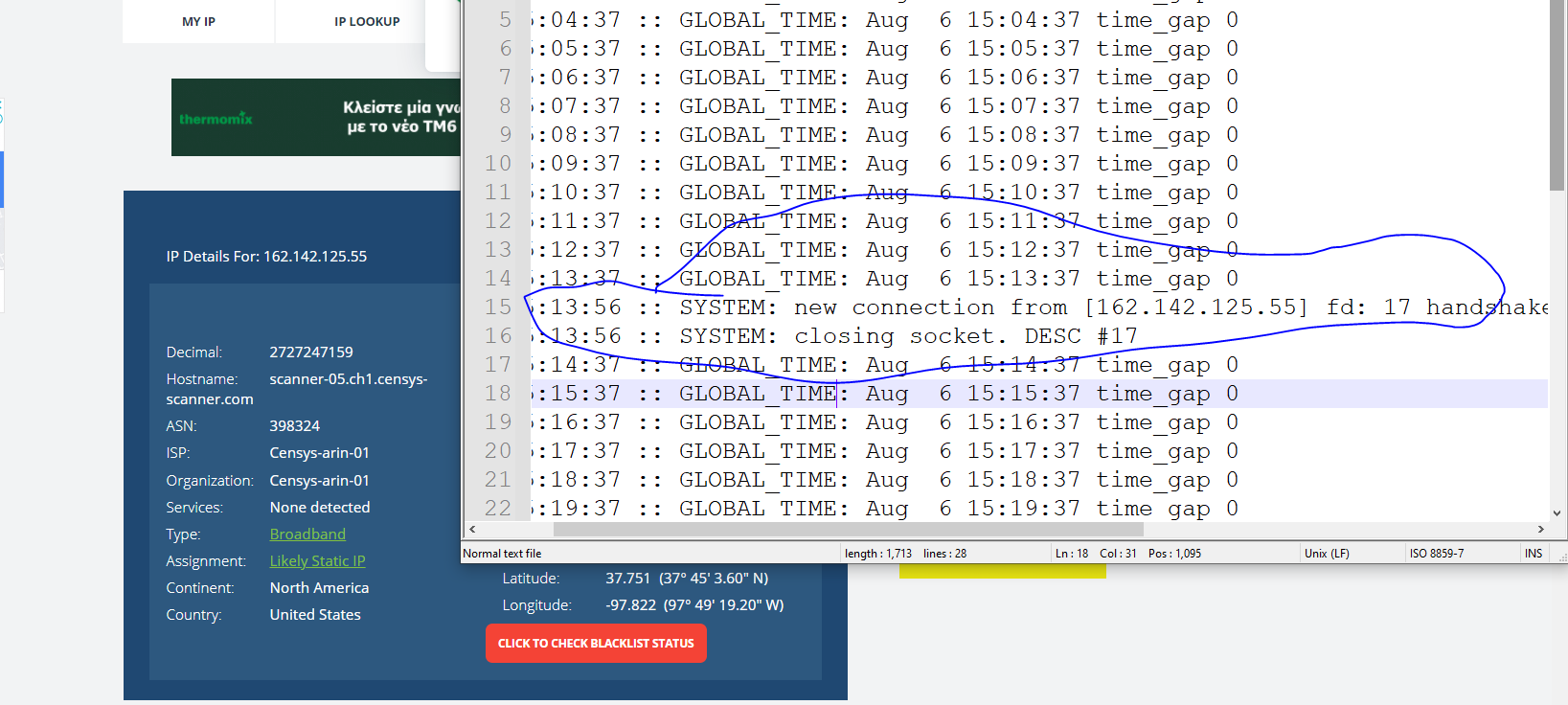Image resolution: width=1568 pixels, height=705 pixels.
Task: Click 'Unix (LF)' line ending status
Action: click(x=1327, y=554)
